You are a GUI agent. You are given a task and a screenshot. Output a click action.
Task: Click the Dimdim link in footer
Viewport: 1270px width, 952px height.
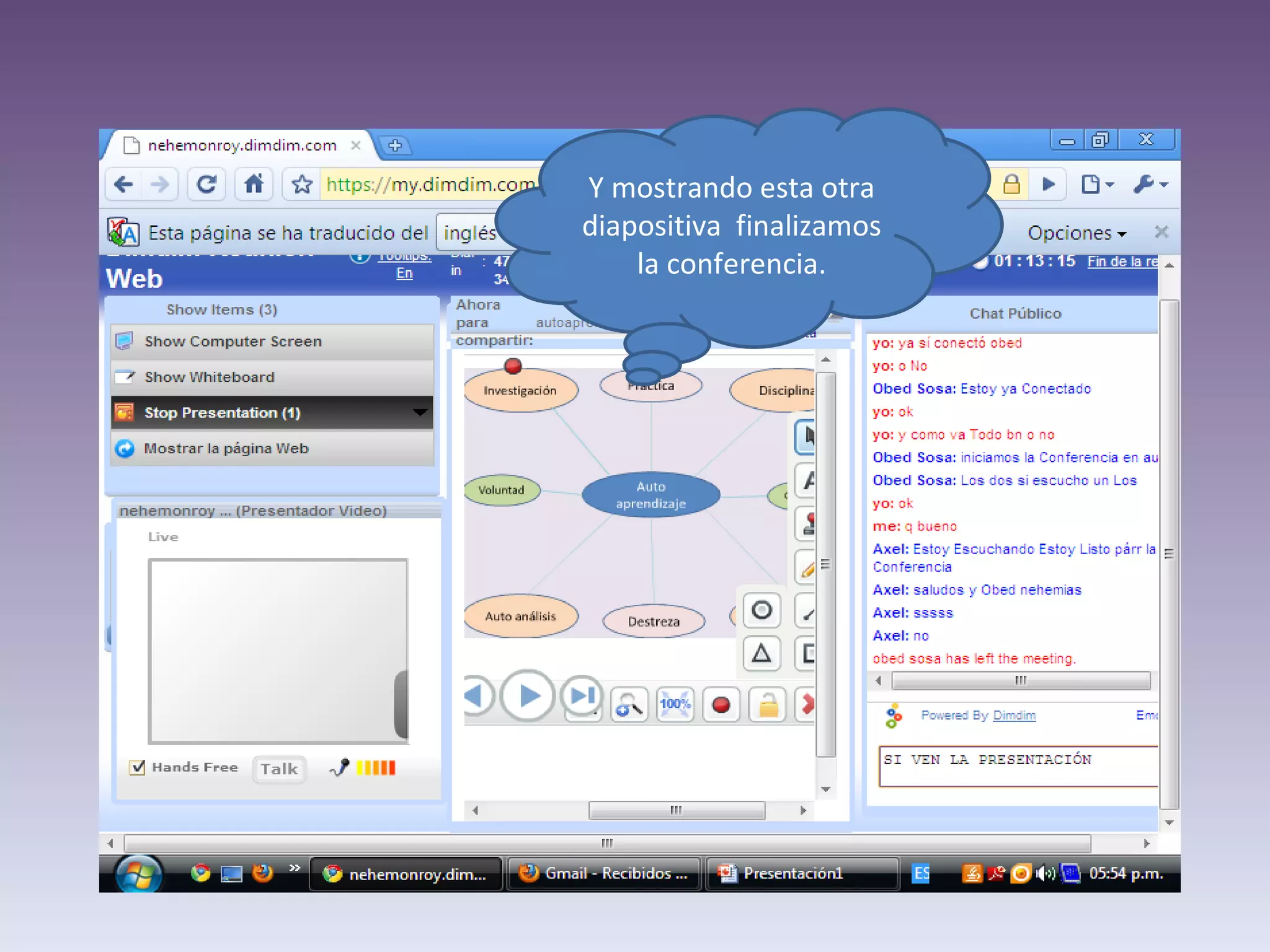click(1014, 715)
